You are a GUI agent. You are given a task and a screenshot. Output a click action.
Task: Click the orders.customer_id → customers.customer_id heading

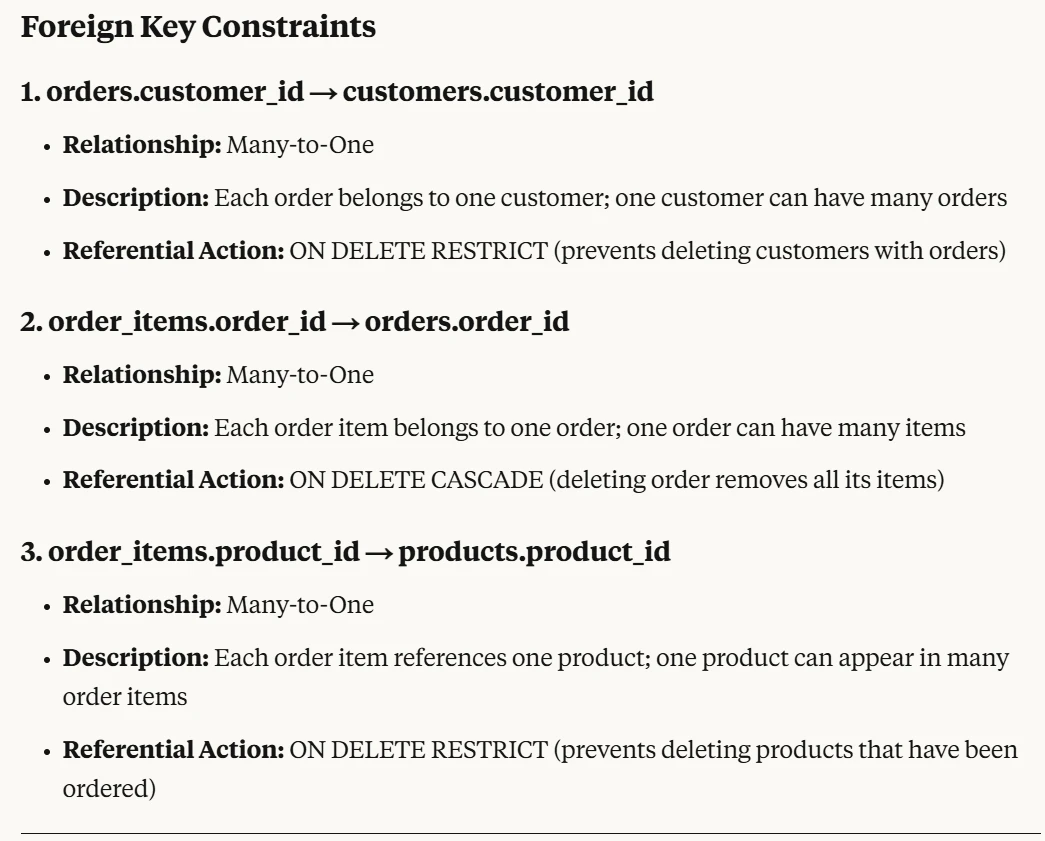click(337, 92)
